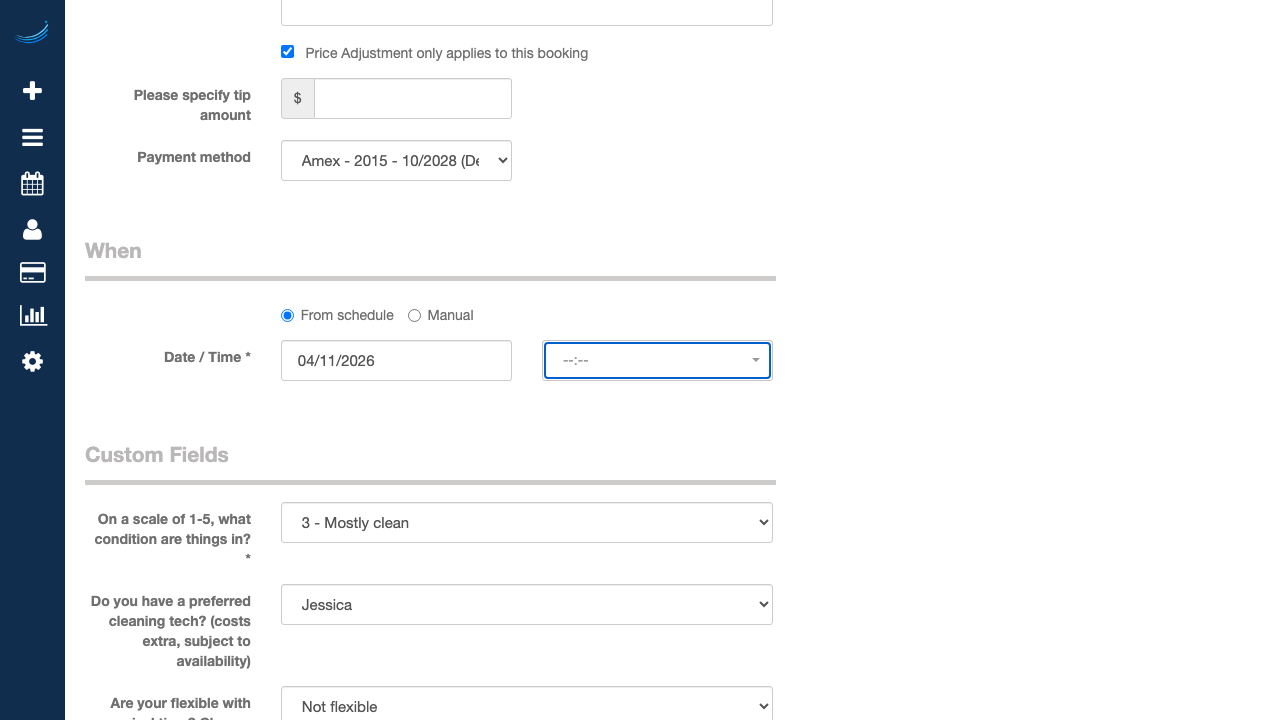The width and height of the screenshot is (1280, 720).
Task: Open the credit card payments icon
Action: (32, 273)
